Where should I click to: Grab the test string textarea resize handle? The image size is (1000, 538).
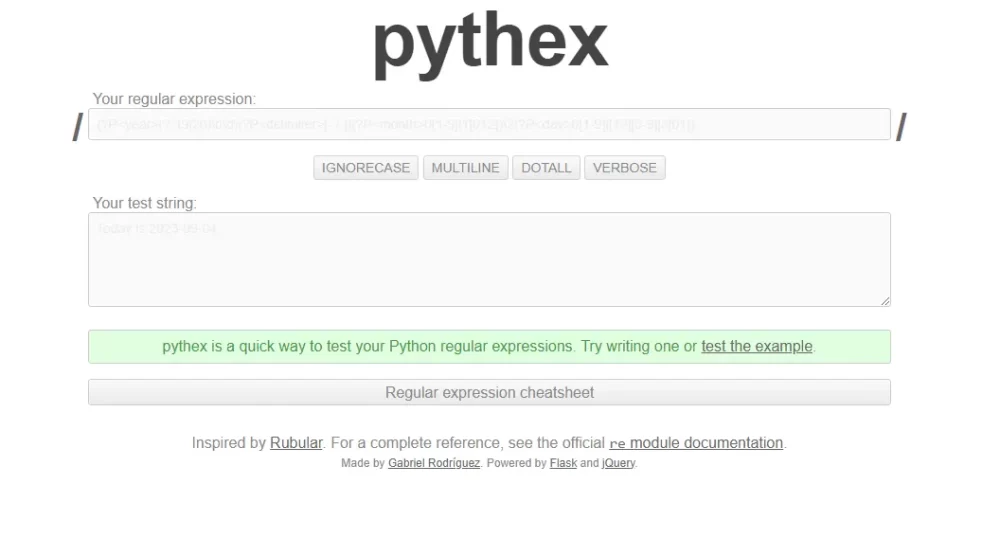coord(885,301)
